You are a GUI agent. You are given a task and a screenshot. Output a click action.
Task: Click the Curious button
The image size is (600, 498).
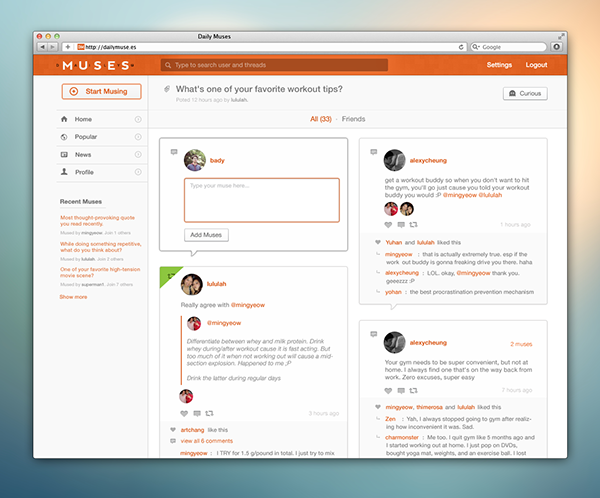pyautogui.click(x=525, y=93)
